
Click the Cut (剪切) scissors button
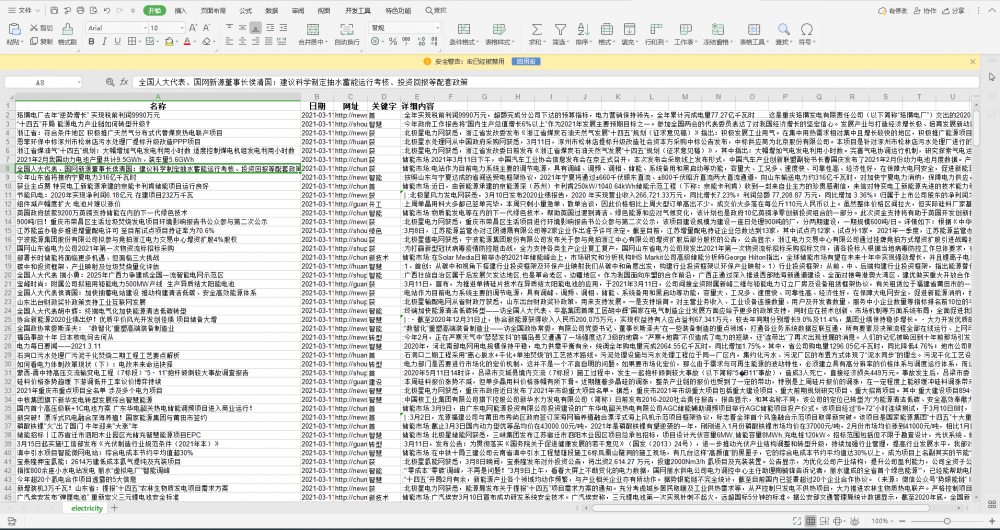(x=41, y=29)
